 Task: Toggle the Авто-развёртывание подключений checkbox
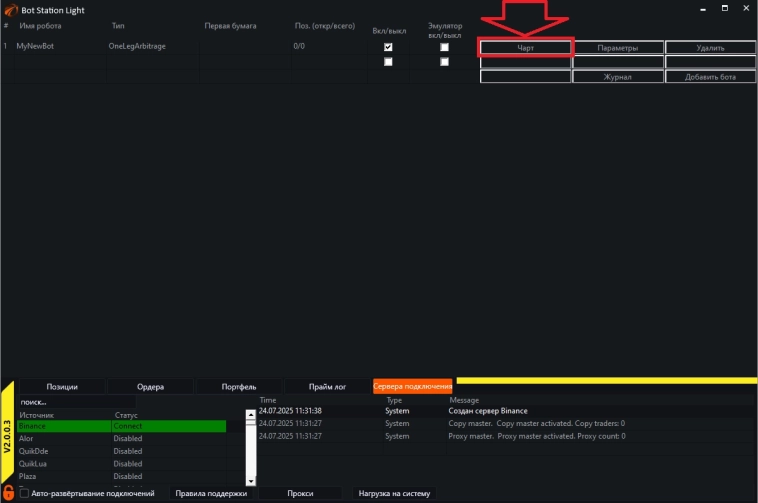[x=24, y=493]
